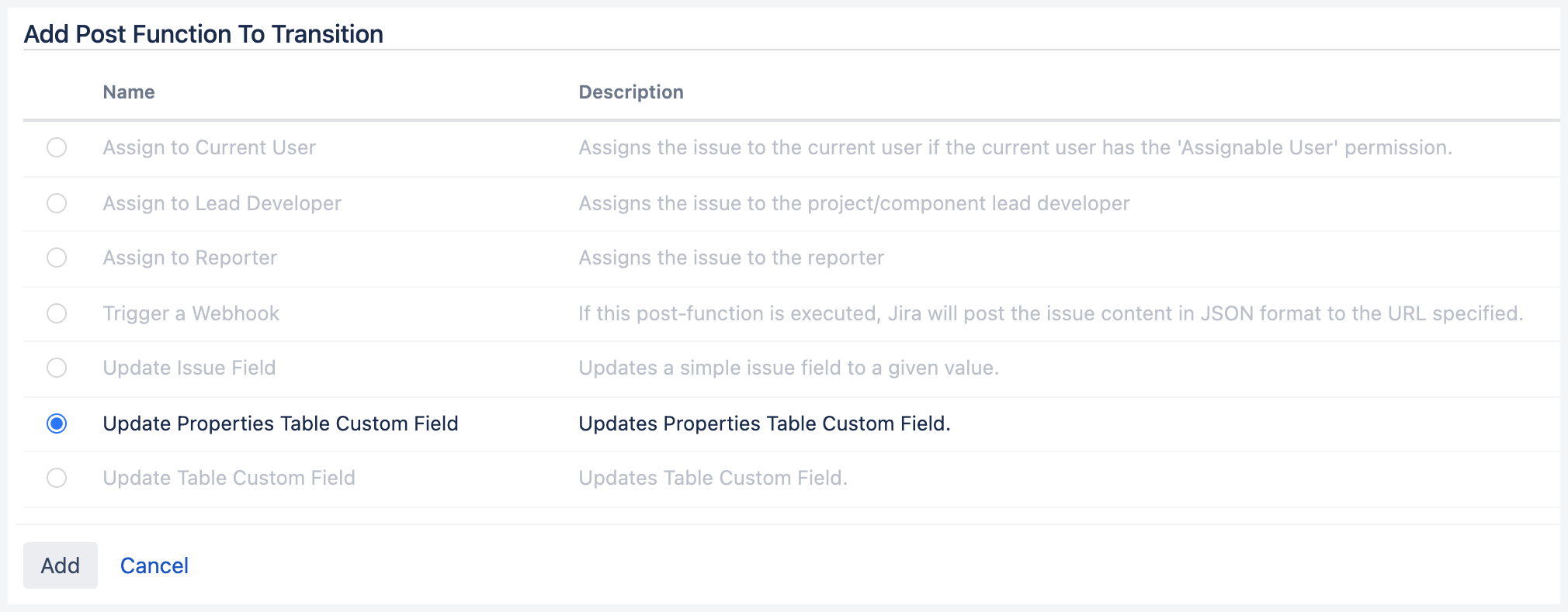1568x612 pixels.
Task: Pick the Assign to Reporter post function
Action: click(56, 258)
